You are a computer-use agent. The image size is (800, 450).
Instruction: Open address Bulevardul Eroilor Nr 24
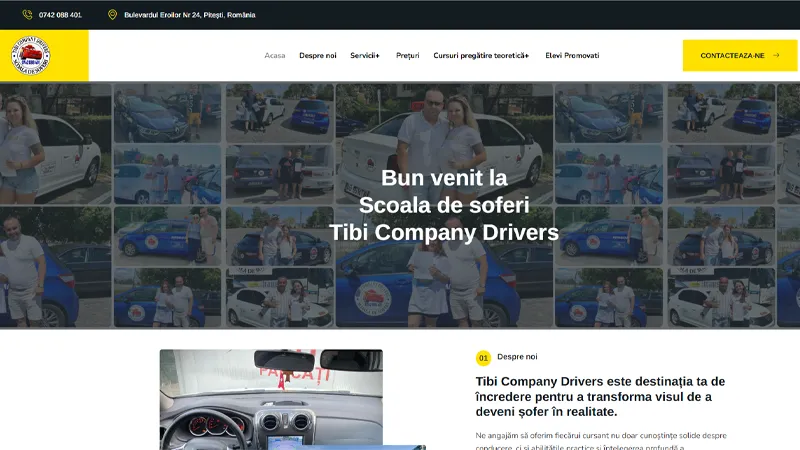pyautogui.click(x=190, y=15)
